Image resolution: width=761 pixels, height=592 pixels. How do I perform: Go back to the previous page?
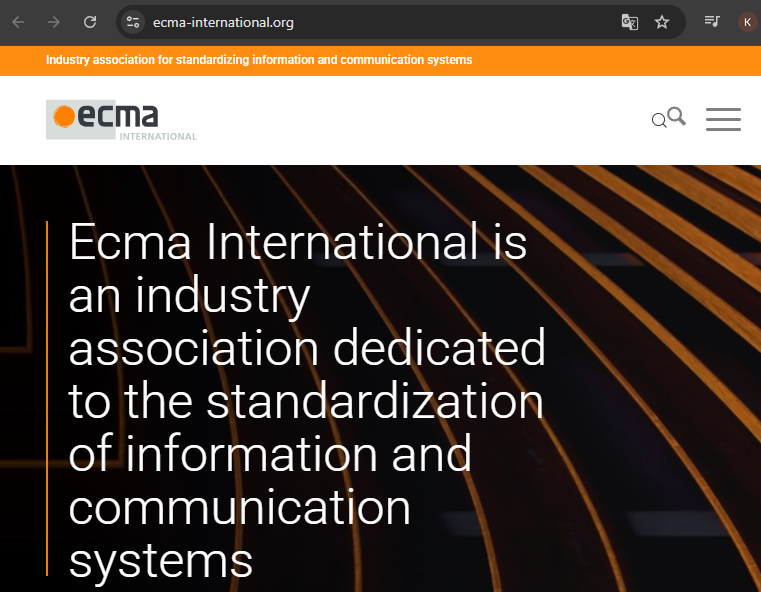tap(18, 22)
